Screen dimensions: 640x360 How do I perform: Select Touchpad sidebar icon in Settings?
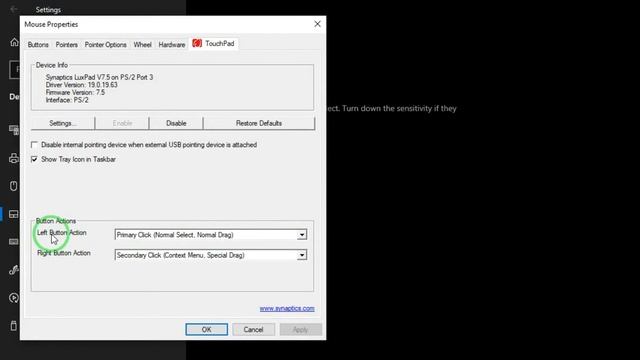(x=13, y=214)
